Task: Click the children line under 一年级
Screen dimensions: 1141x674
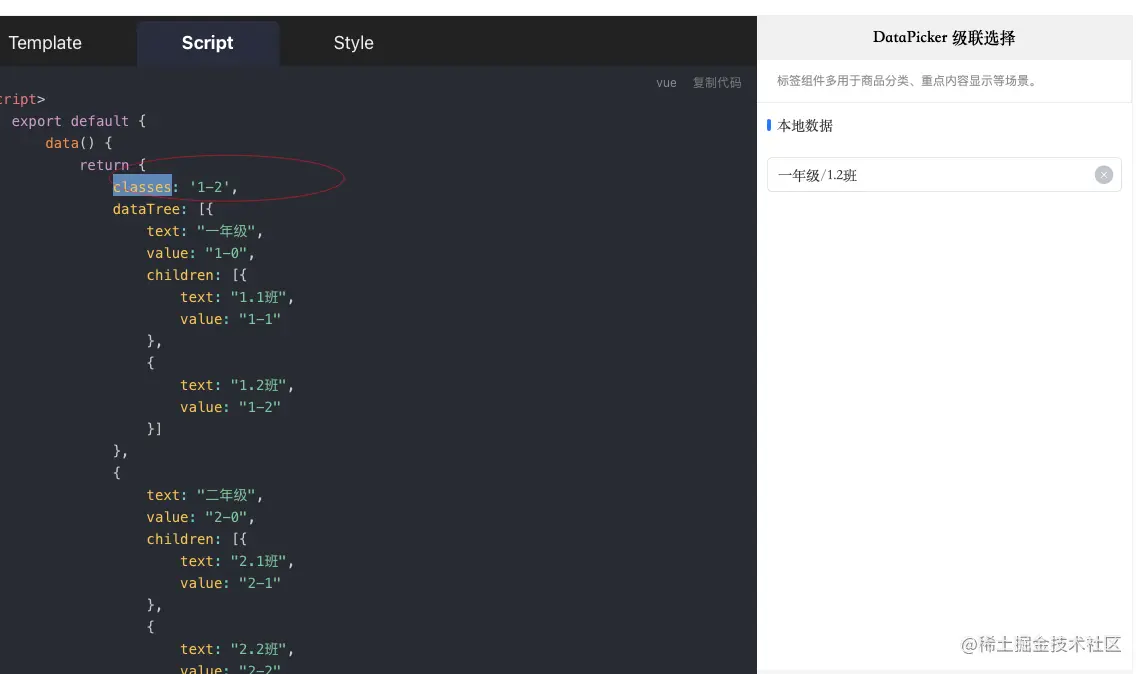Action: [x=196, y=275]
